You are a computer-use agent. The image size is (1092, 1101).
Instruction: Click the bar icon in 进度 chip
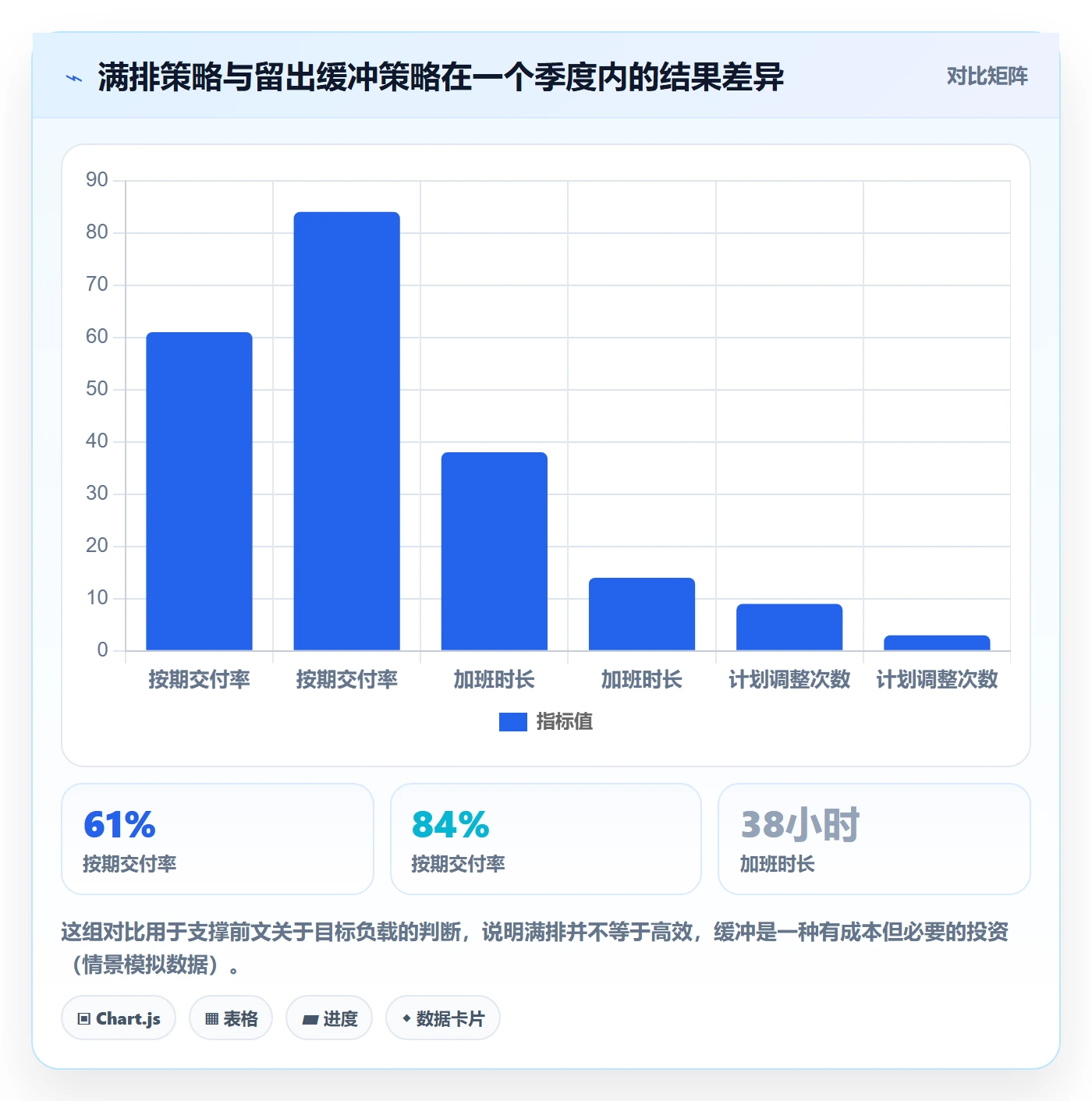[x=310, y=1019]
